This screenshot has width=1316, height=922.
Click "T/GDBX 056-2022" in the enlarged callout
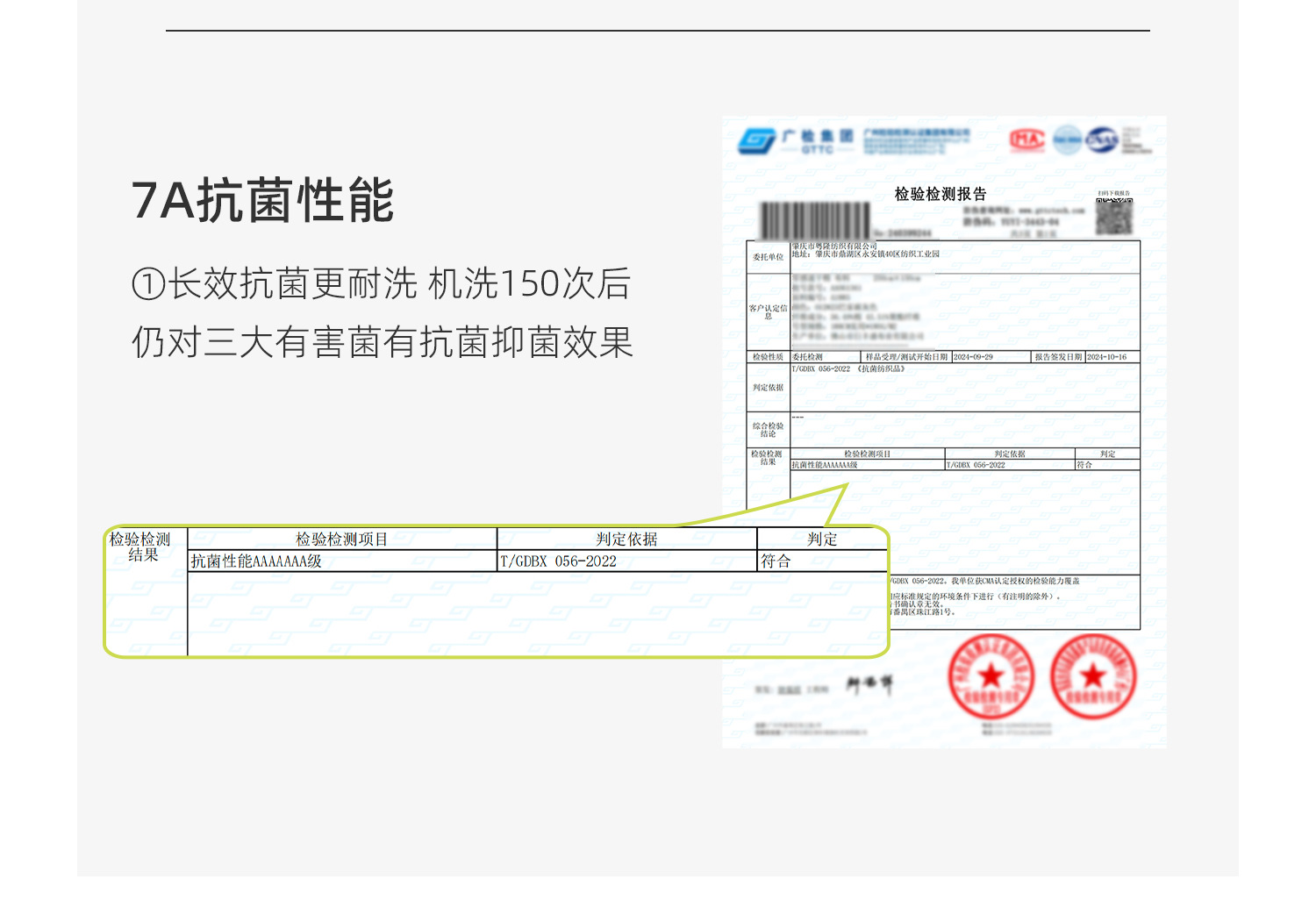[x=558, y=561]
